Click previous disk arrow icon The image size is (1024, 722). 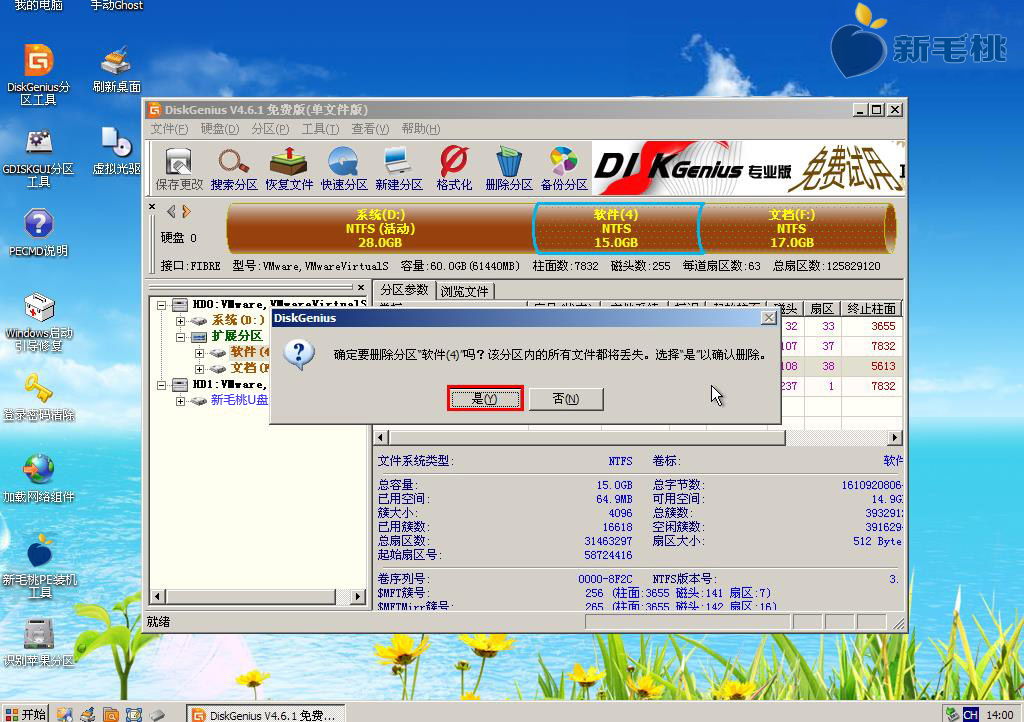(171, 211)
